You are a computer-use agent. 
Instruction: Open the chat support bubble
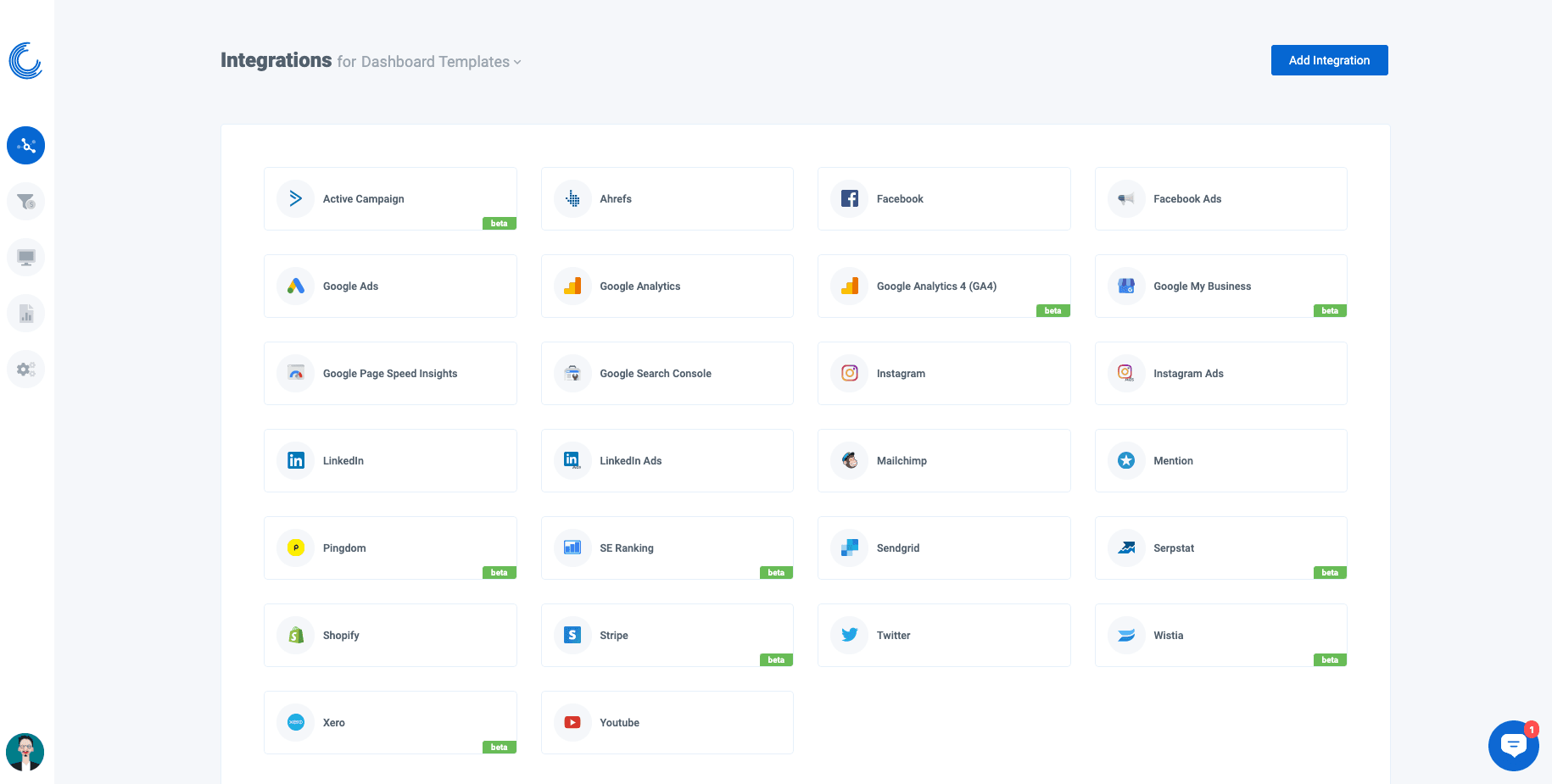(1513, 746)
